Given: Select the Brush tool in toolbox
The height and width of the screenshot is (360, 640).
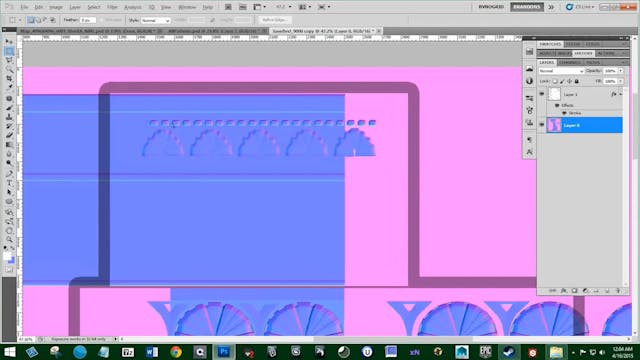Looking at the screenshot, I should 9,108.
